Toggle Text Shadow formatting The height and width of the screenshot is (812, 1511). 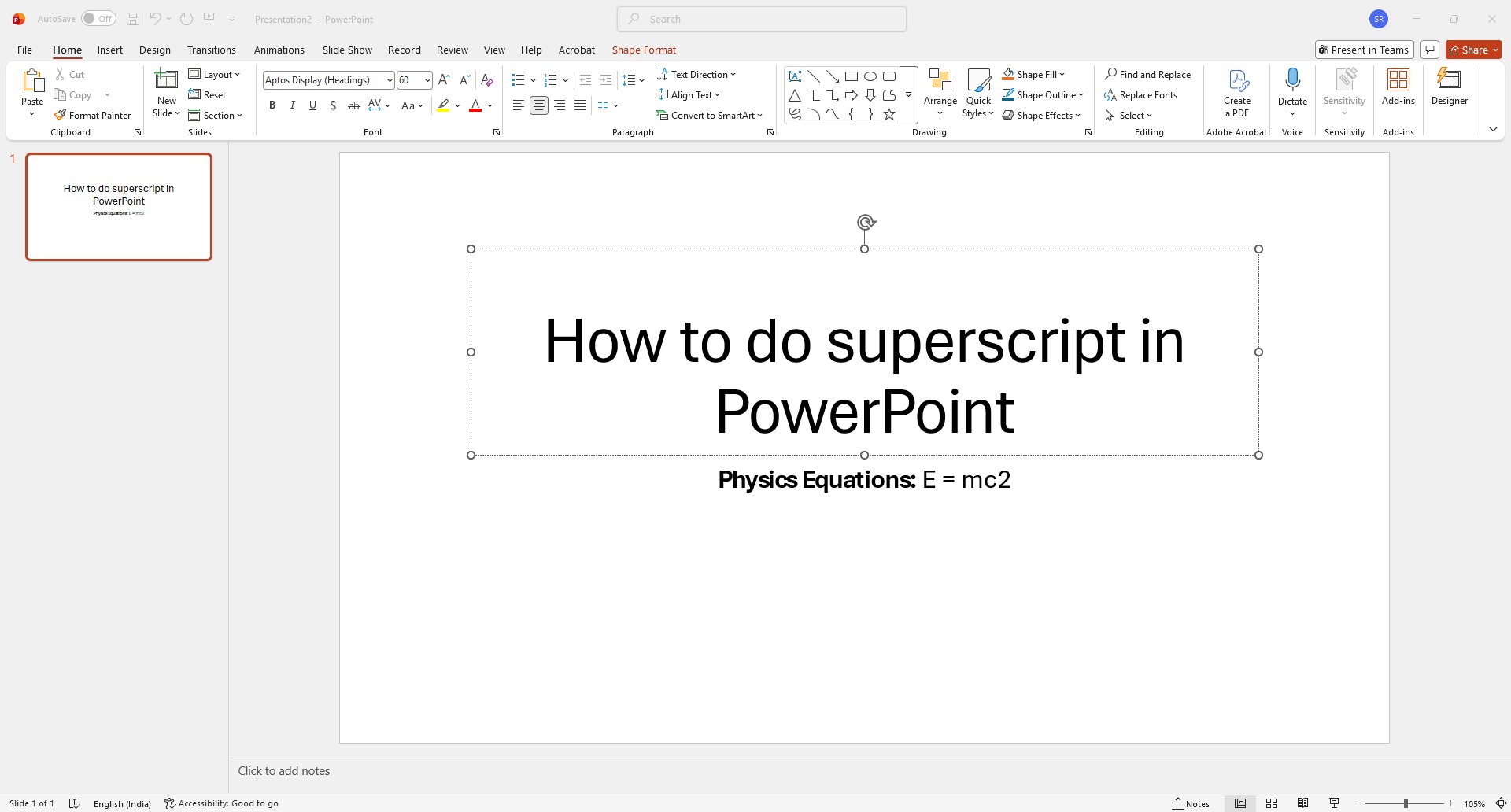tap(333, 105)
